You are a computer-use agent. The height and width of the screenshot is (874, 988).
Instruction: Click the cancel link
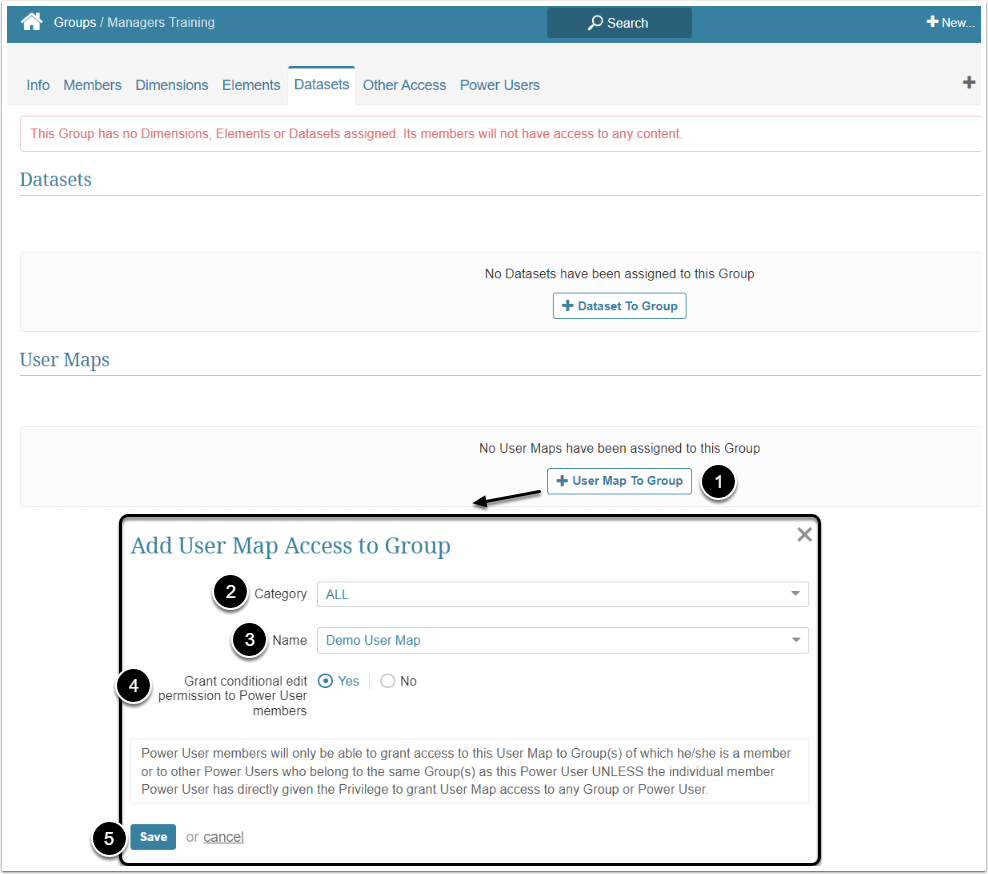tap(223, 837)
